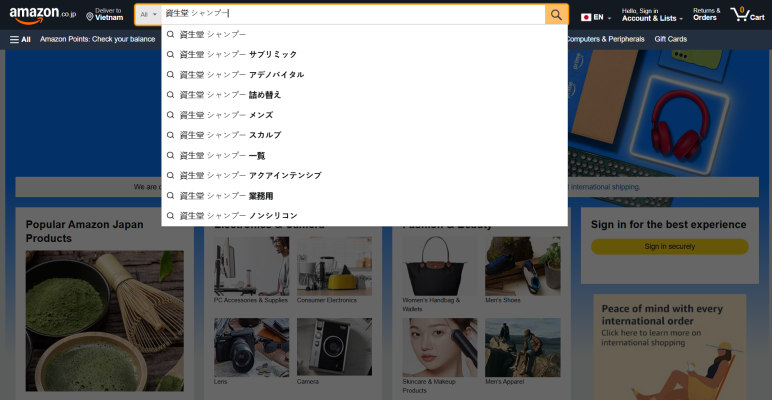Open the Women's Handbag & Wallets image
This screenshot has width=772, height=400.
pos(440,265)
